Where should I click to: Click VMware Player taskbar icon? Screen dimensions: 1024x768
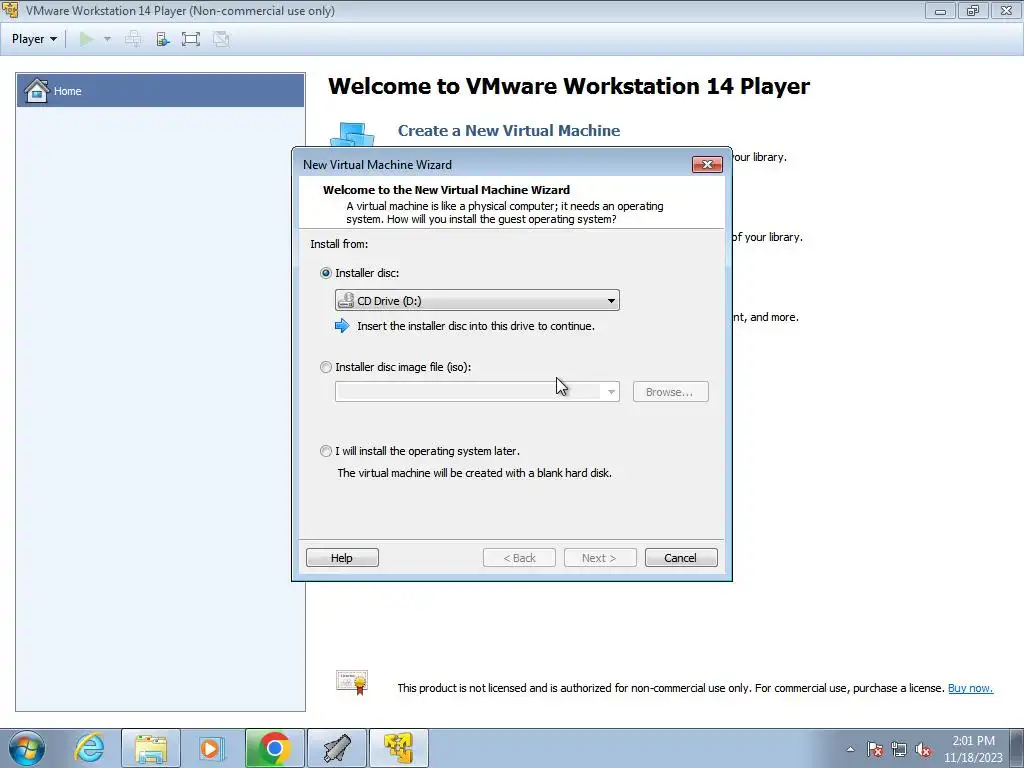(399, 748)
